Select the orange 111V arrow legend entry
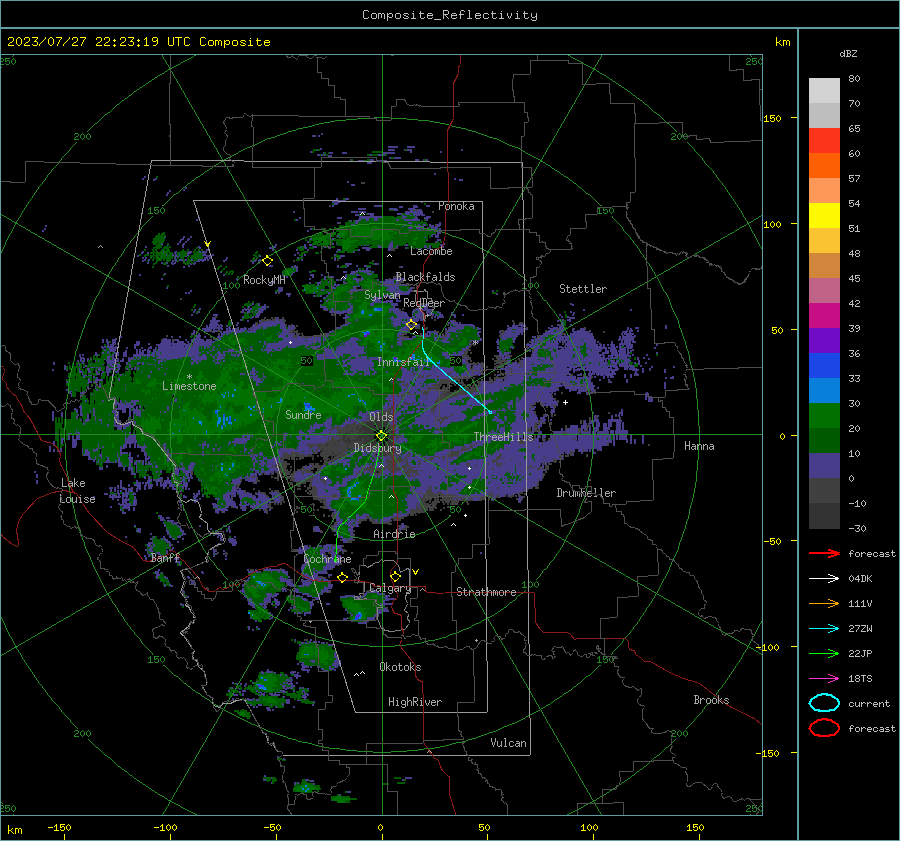This screenshot has width=900, height=841. coord(824,603)
